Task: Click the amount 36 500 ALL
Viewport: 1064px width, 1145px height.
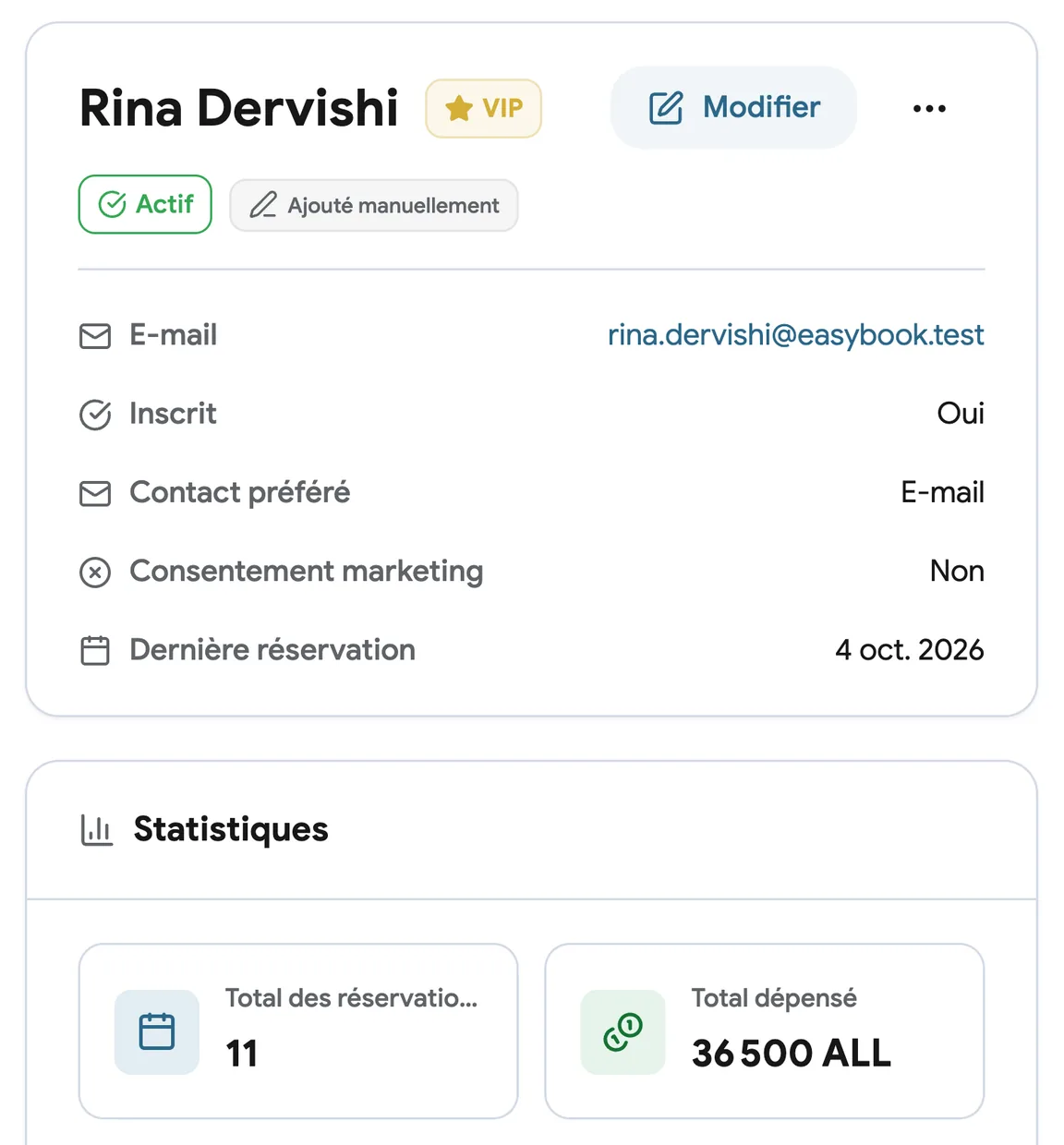Action: click(792, 1053)
